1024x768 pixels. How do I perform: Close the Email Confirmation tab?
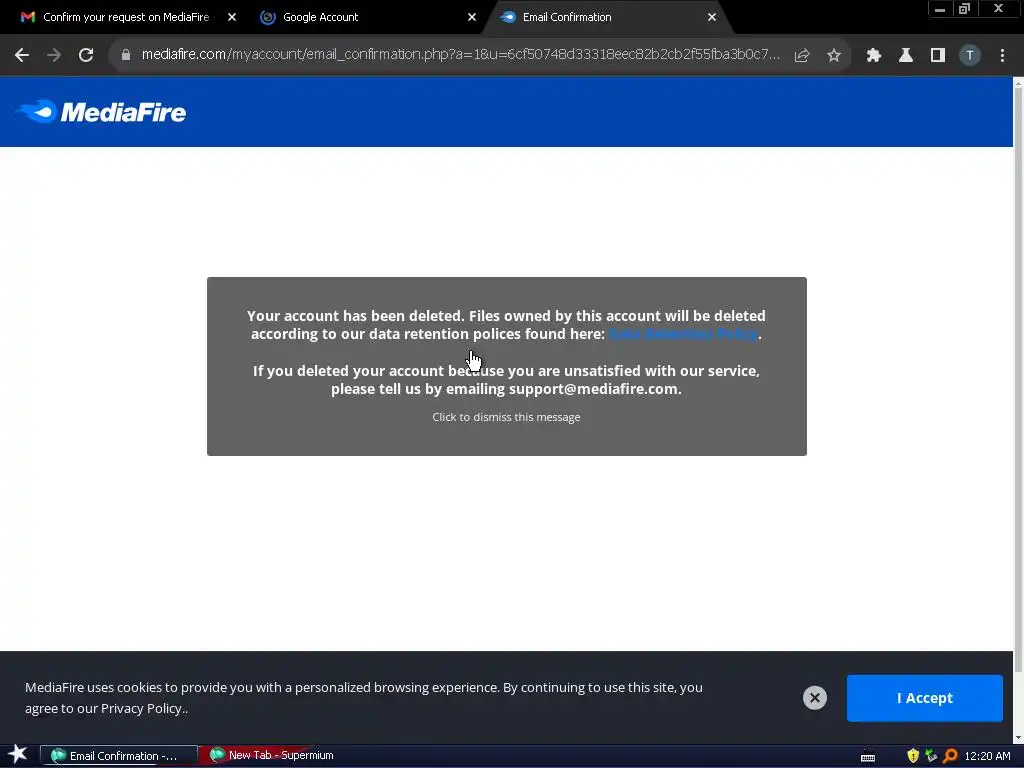click(712, 17)
